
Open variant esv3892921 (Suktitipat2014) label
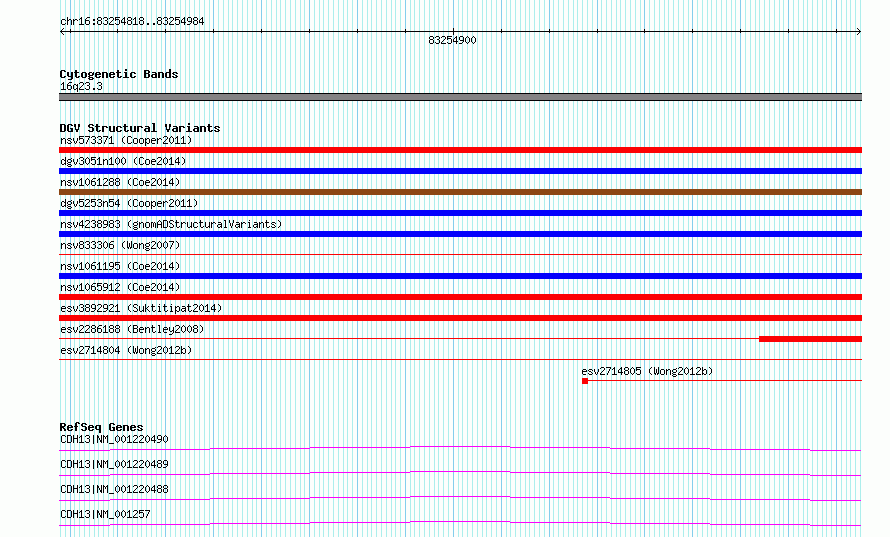point(141,308)
